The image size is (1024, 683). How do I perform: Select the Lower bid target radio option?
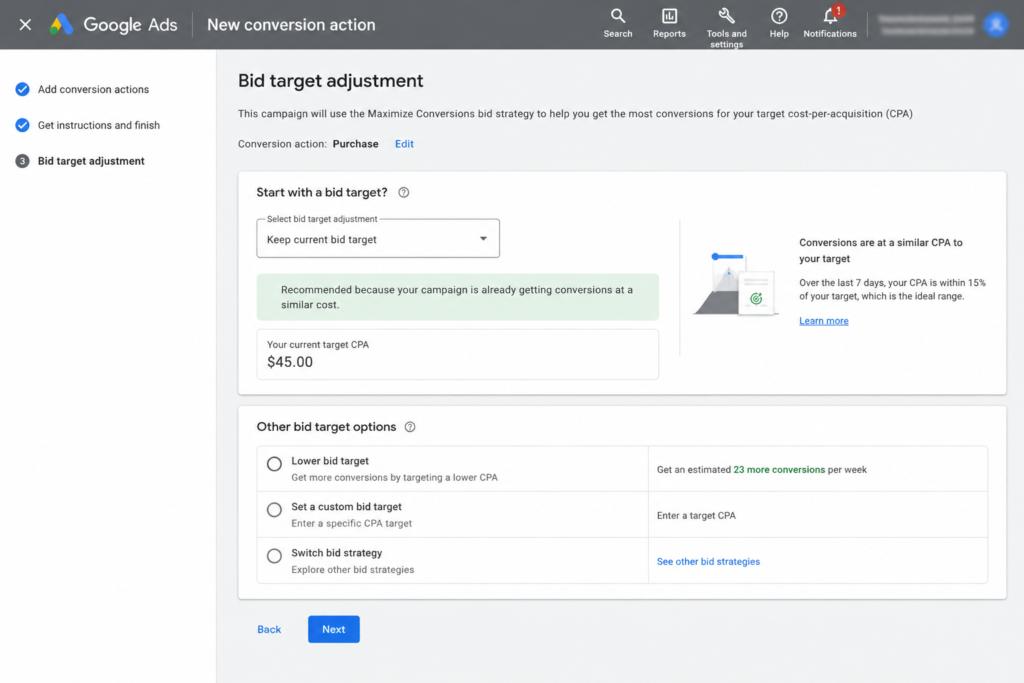(x=274, y=464)
